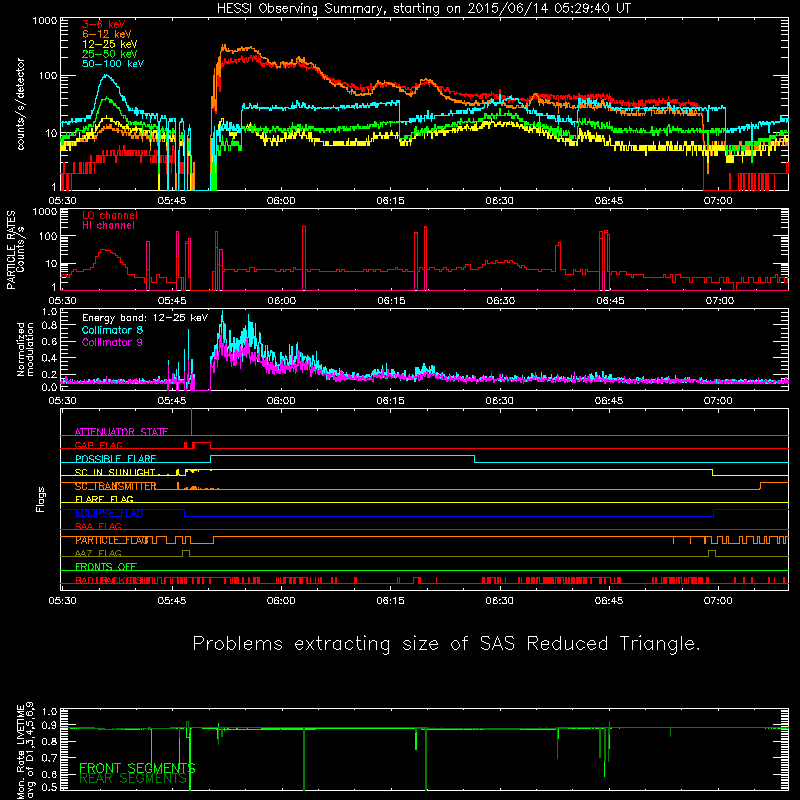Click the red 'BAD_PACKETS' flag label
800x800 pixels.
coord(109,581)
